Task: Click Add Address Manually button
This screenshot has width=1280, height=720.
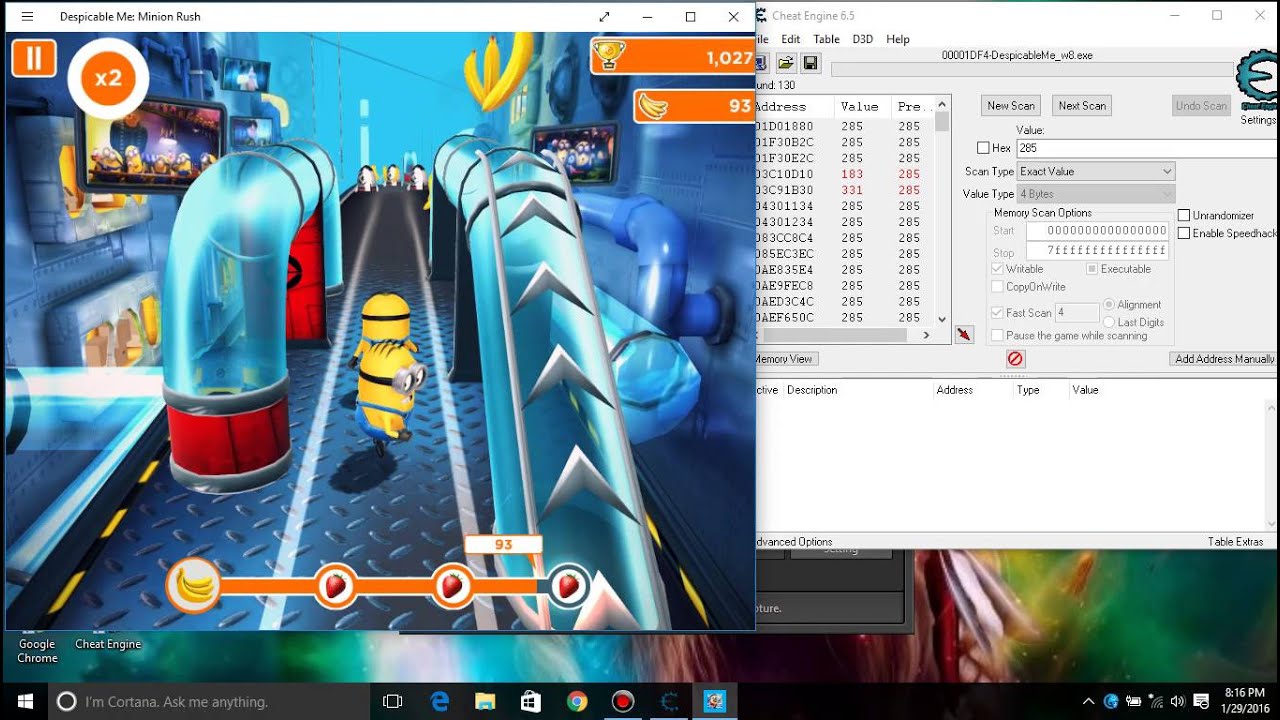Action: pyautogui.click(x=1224, y=359)
